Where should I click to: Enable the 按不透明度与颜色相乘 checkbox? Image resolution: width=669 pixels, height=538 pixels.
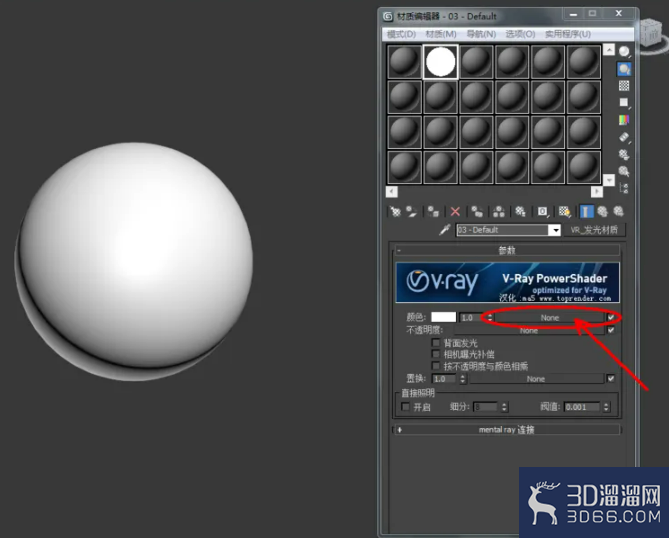436,366
